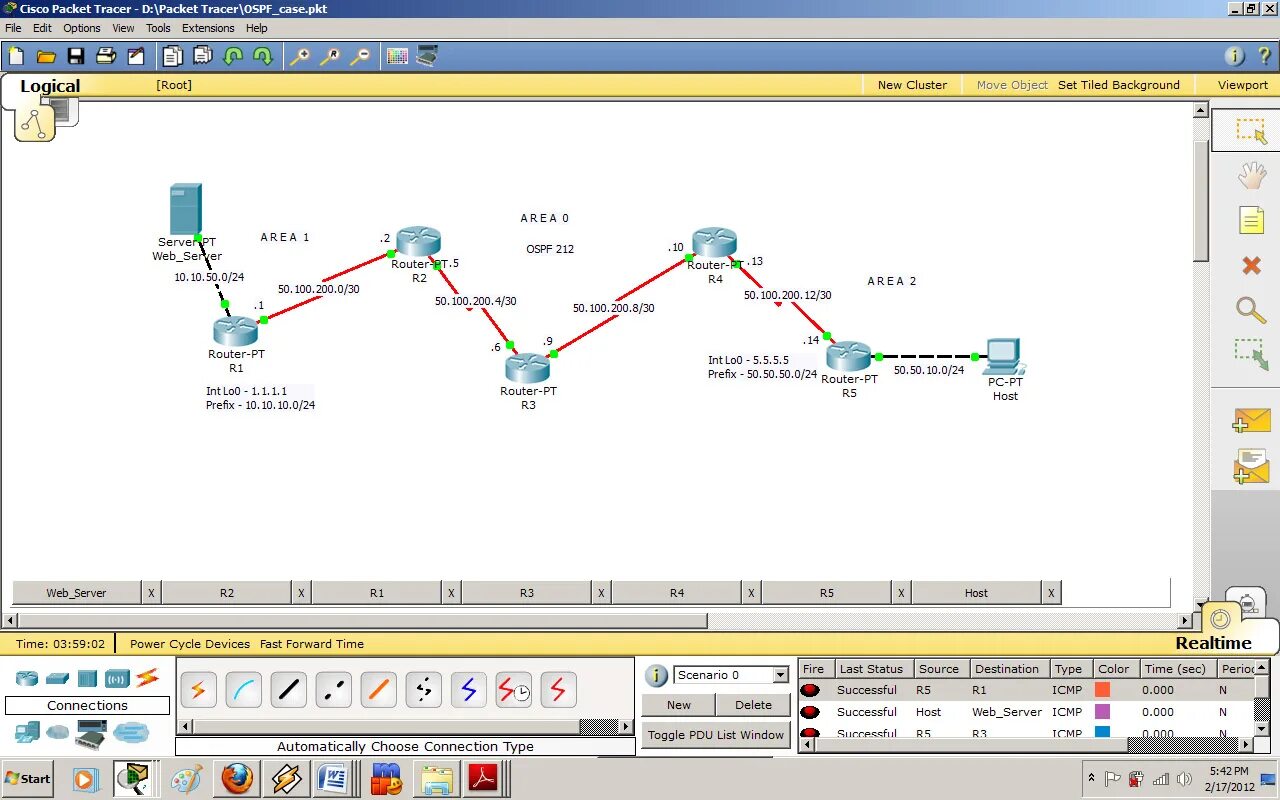
Task: Open a file with the folder icon
Action: [x=46, y=56]
